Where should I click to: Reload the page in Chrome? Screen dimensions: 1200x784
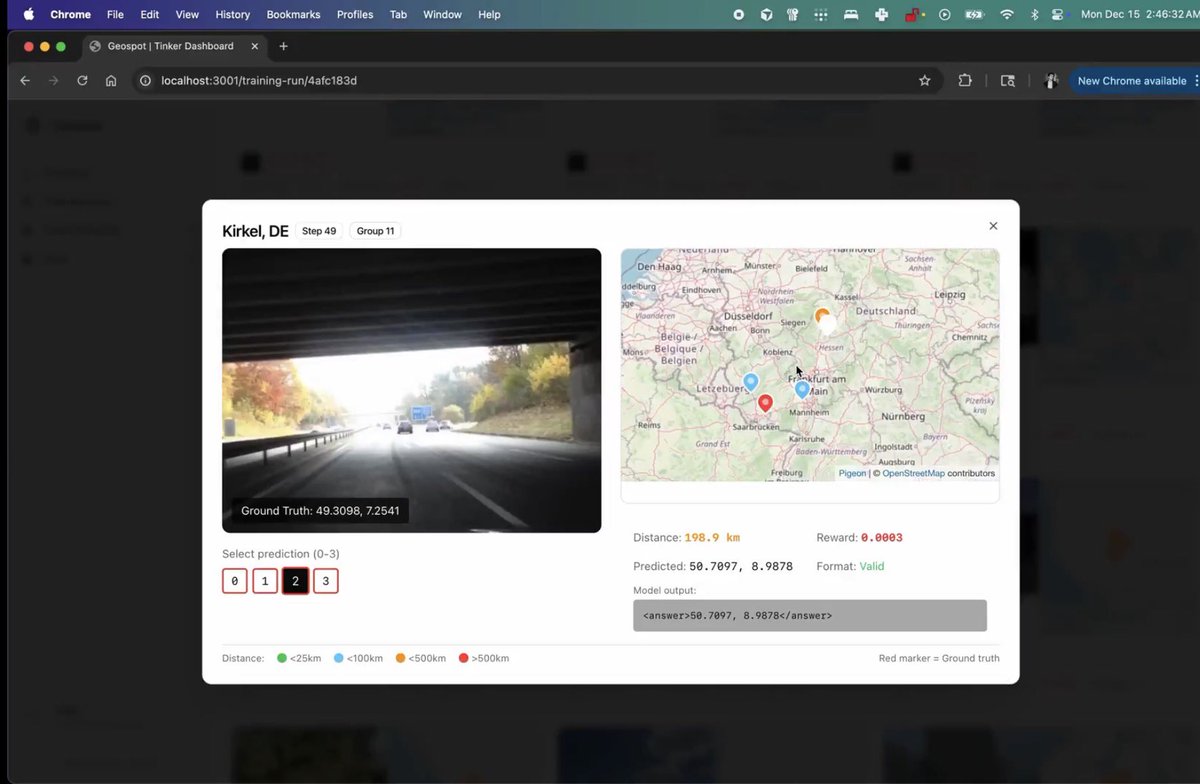(x=82, y=81)
